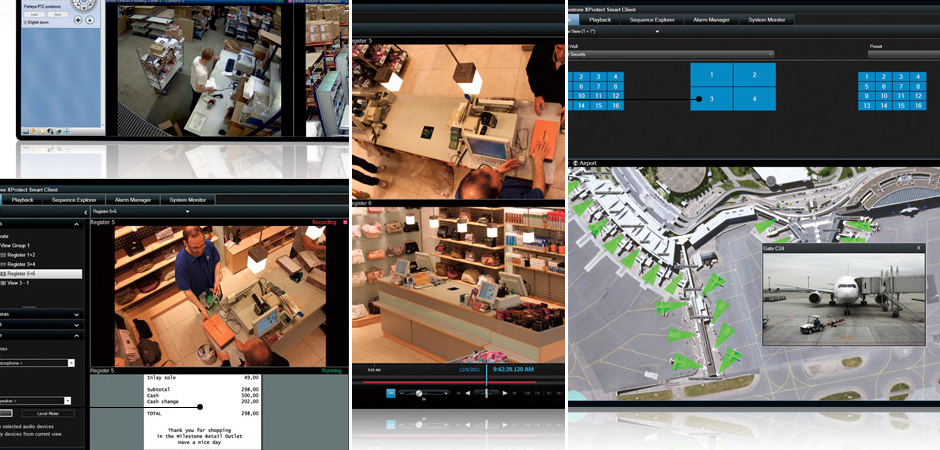This screenshot has height=450, width=940.
Task: Switch to Alarm Manager tab in retail window
Action: pos(133,200)
